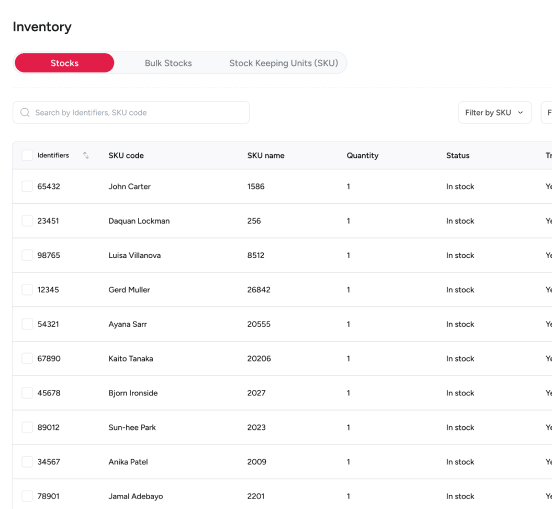Focus the Search by Identifiers field
This screenshot has height=509, width=552.
[131, 113]
